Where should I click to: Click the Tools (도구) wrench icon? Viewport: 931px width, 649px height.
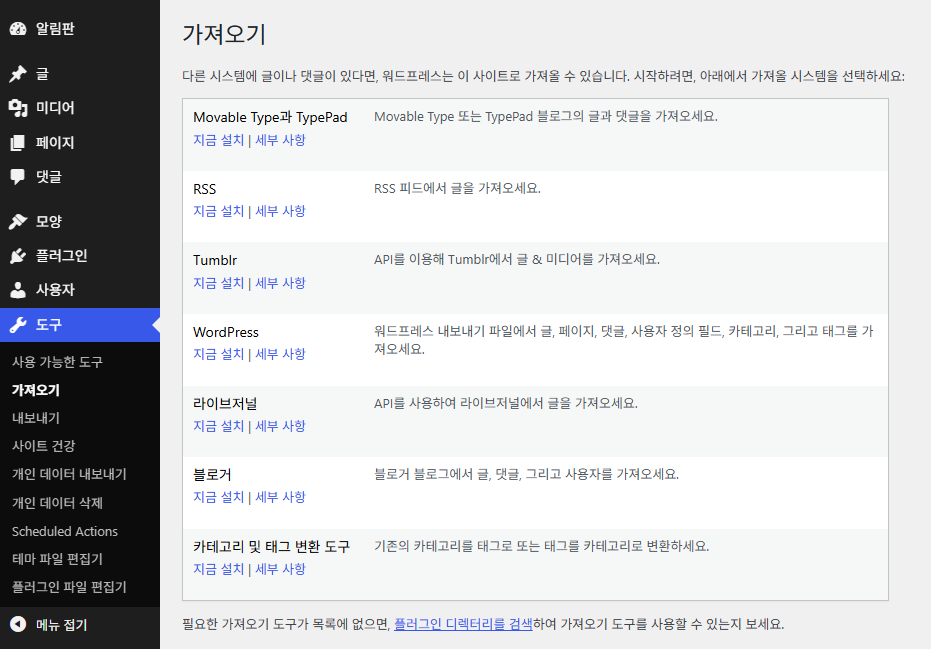(x=18, y=325)
